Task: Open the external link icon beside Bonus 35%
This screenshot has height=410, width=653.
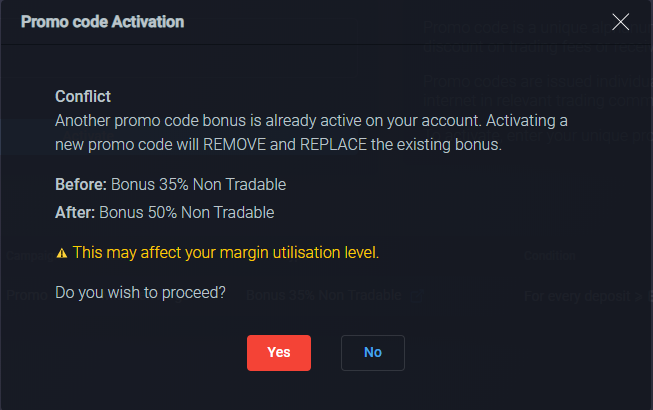Action: (x=417, y=296)
